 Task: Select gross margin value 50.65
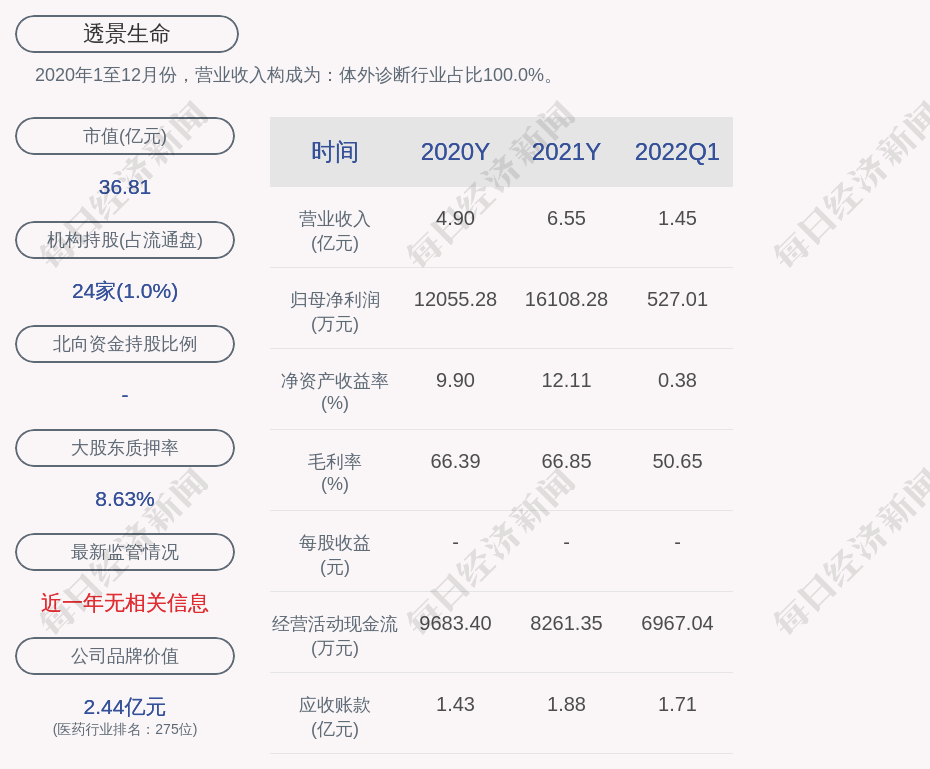(x=677, y=461)
